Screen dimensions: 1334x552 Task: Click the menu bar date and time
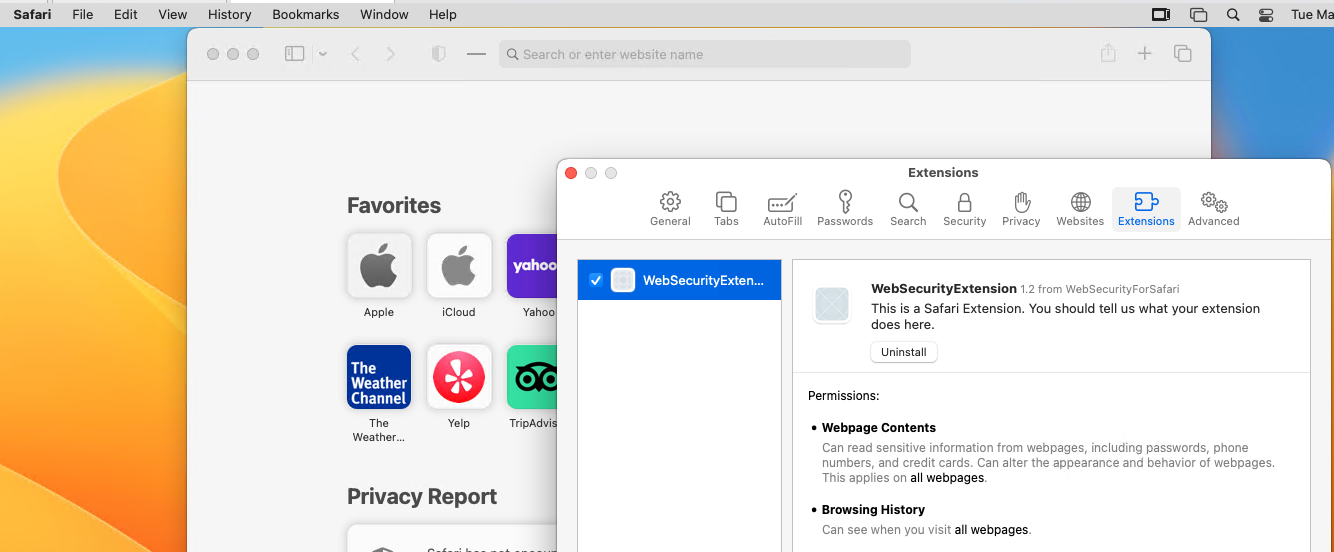coord(1313,14)
